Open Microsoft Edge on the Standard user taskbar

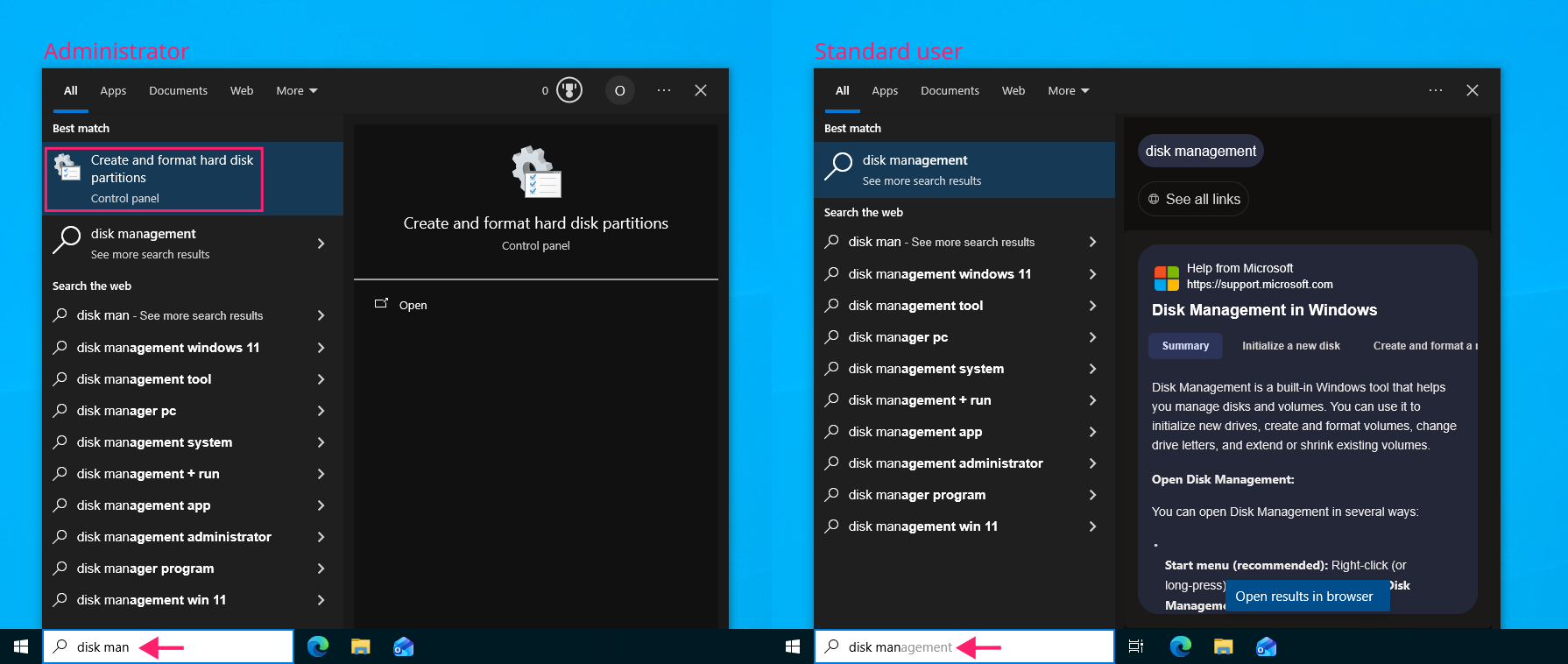pyautogui.click(x=1181, y=646)
